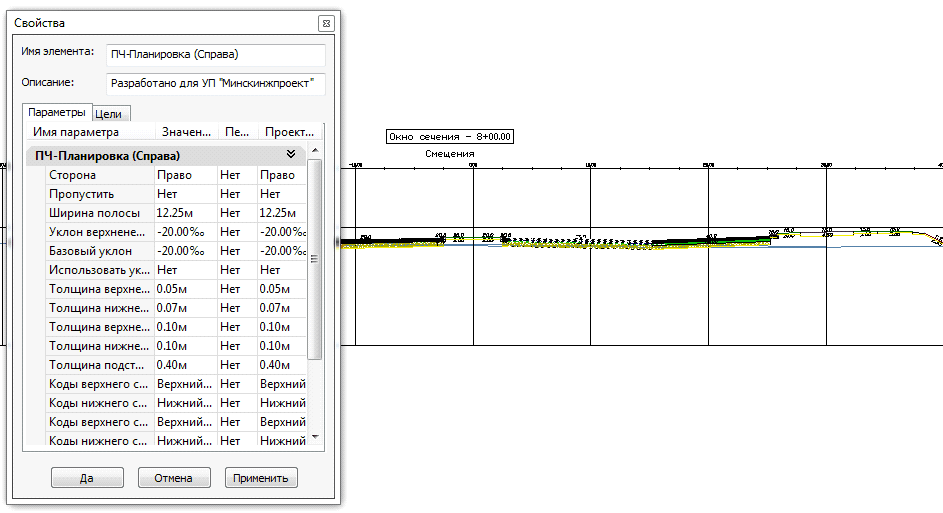Select the Параметры tab
Viewport: 943px width, 513px height.
57,113
